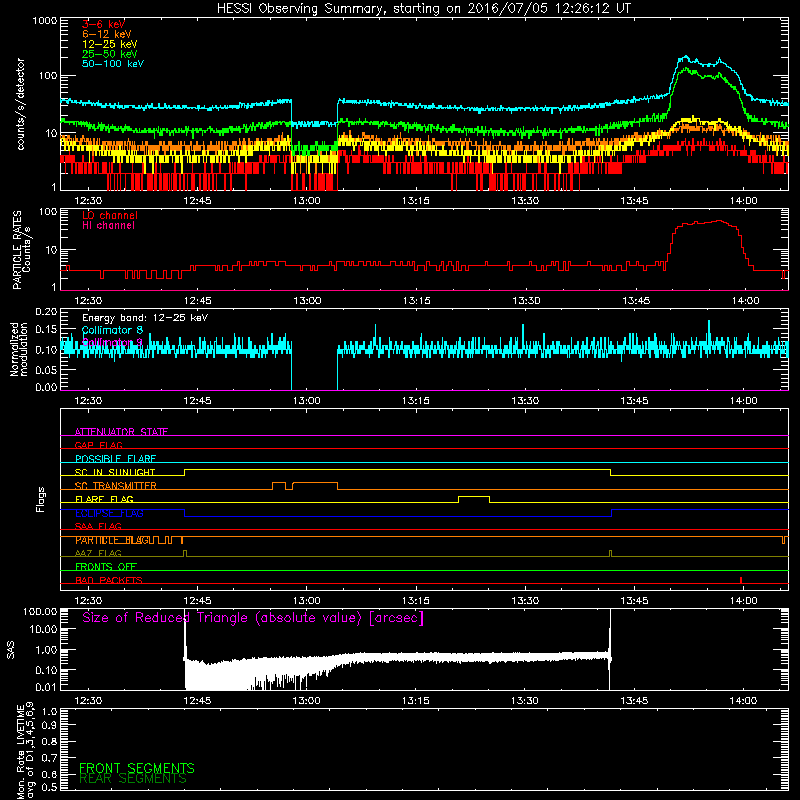Click 13:00 tick label under modulation plot

click(x=306, y=401)
